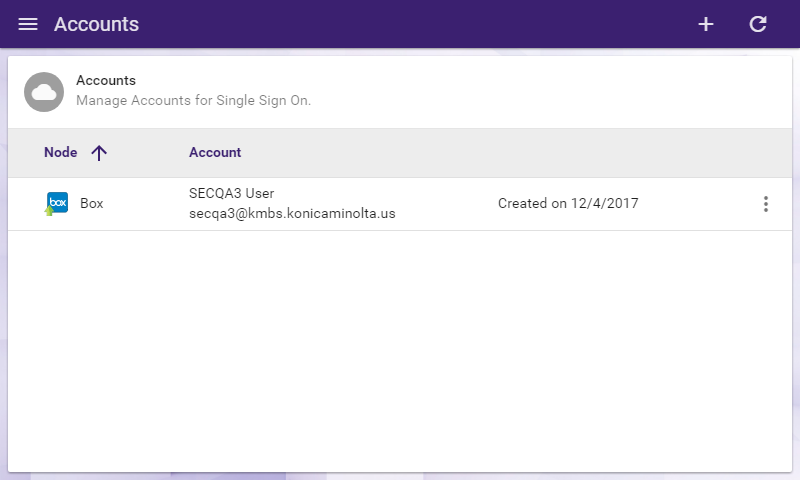Refresh the accounts list
The image size is (800, 480).
(x=758, y=24)
